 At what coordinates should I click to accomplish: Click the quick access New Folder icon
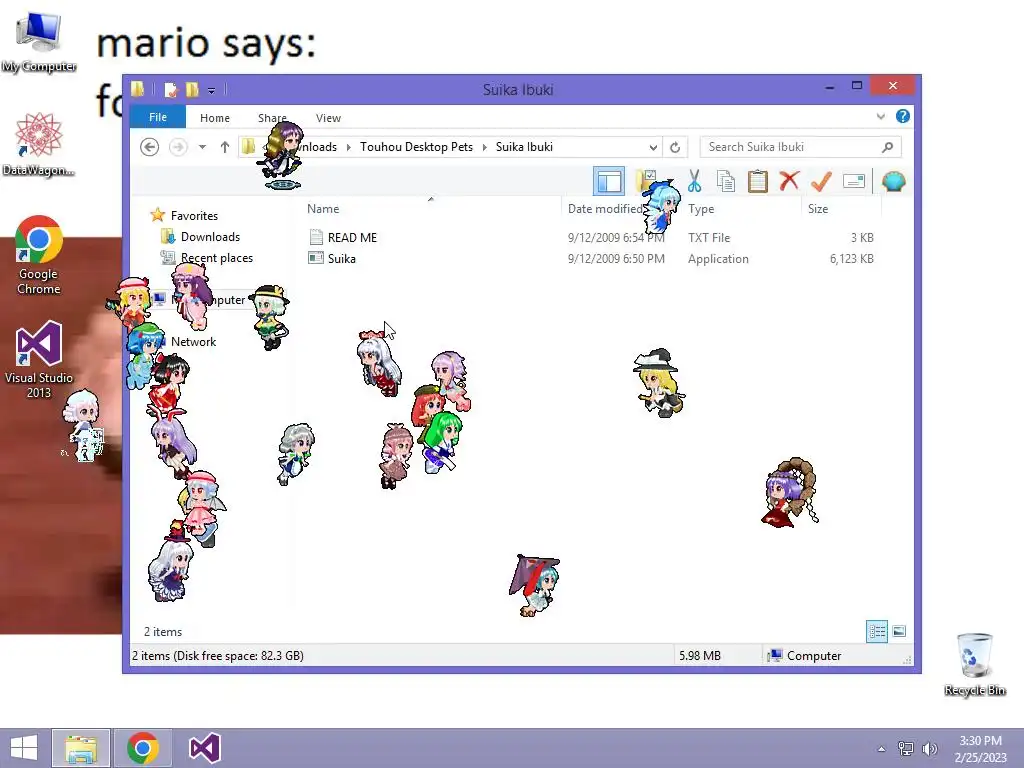click(x=192, y=89)
